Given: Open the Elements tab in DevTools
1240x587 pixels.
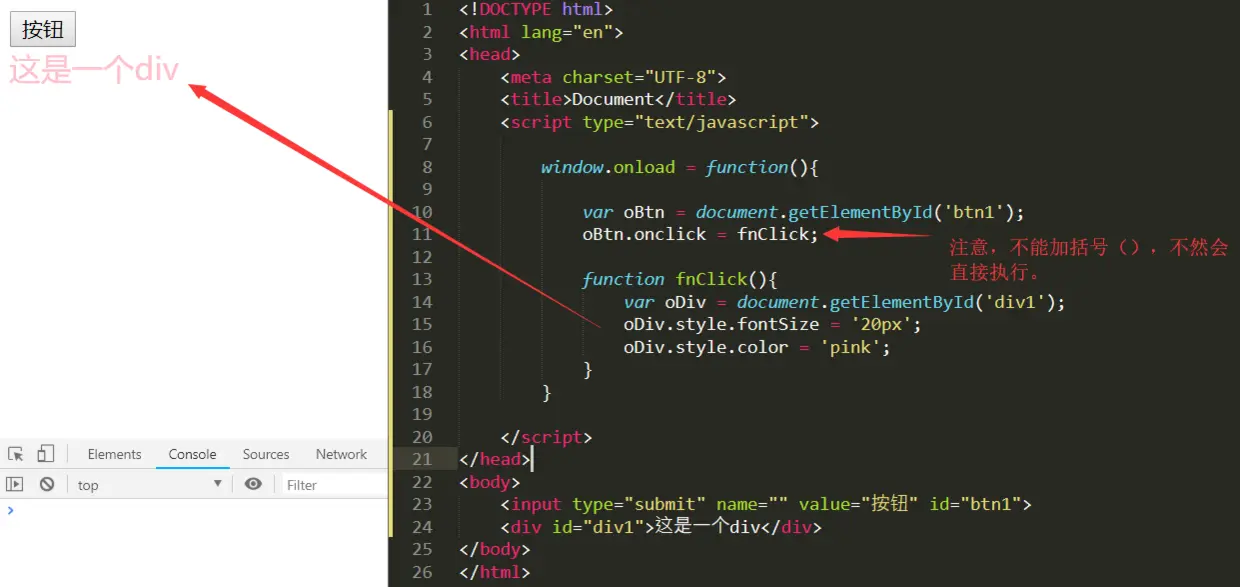Looking at the screenshot, I should click(x=114, y=454).
